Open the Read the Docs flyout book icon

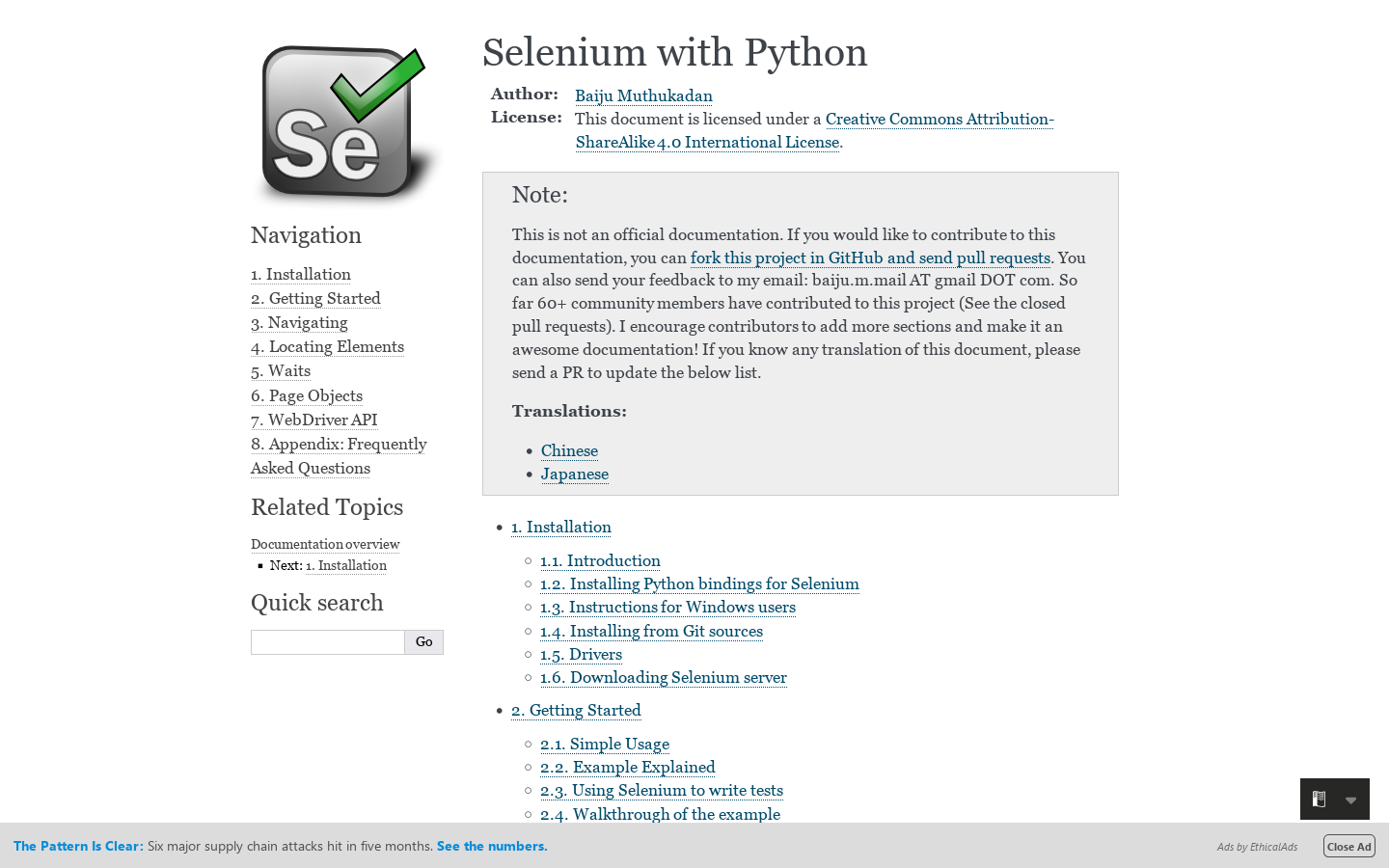[x=1319, y=799]
